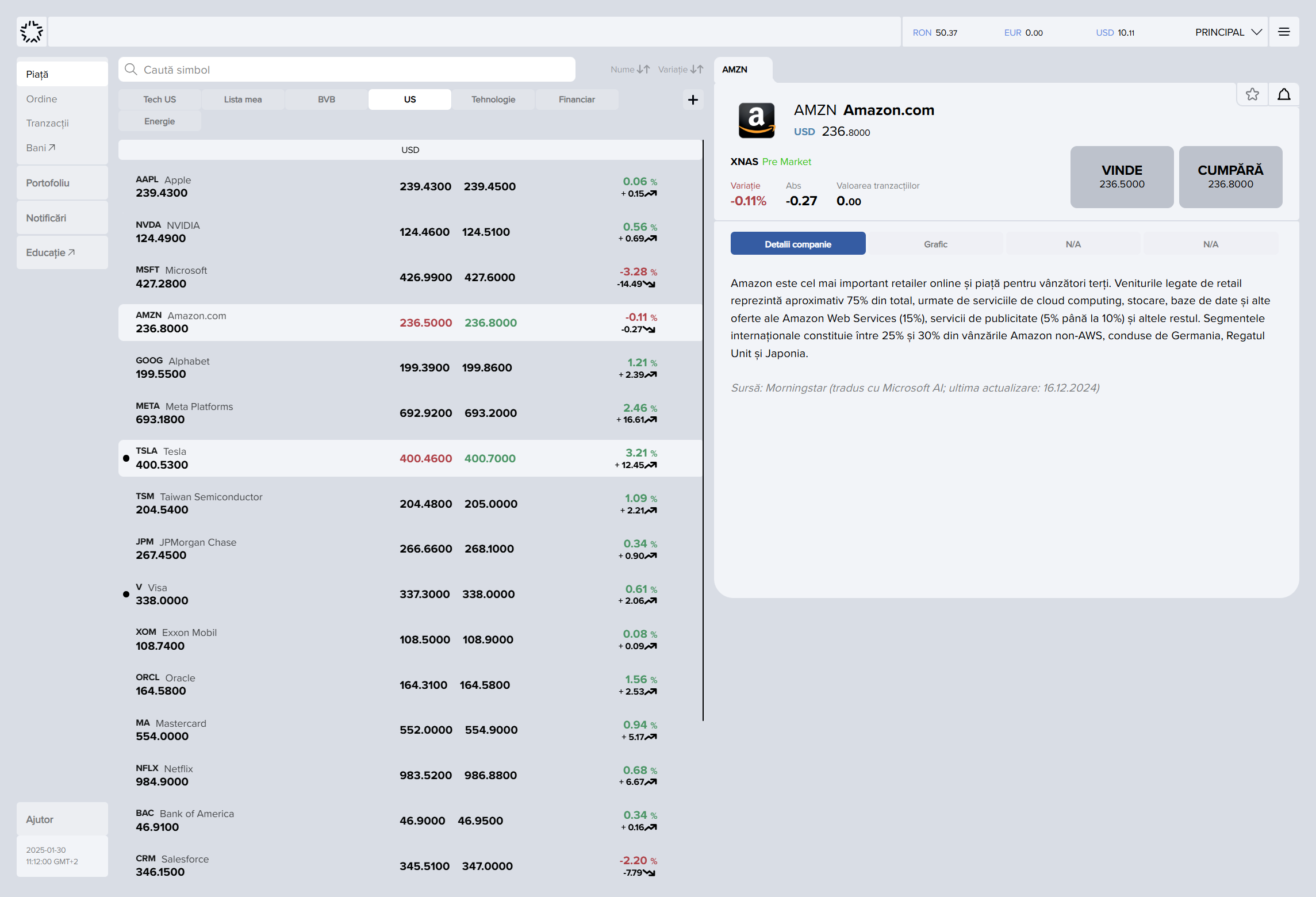This screenshot has width=1316, height=897.
Task: Click the list's vertical scrollbar
Action: pyautogui.click(x=703, y=430)
